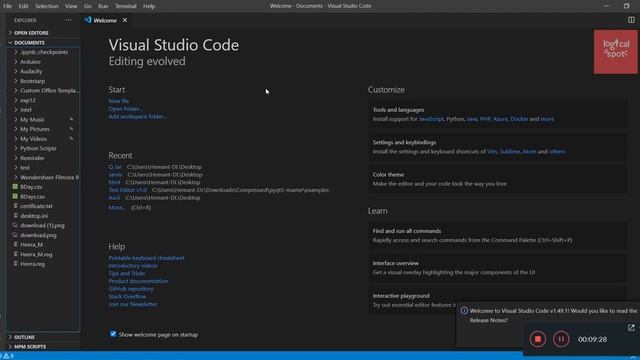Click the recorder pop-out icon
The height and width of the screenshot is (360, 640).
pos(631,327)
